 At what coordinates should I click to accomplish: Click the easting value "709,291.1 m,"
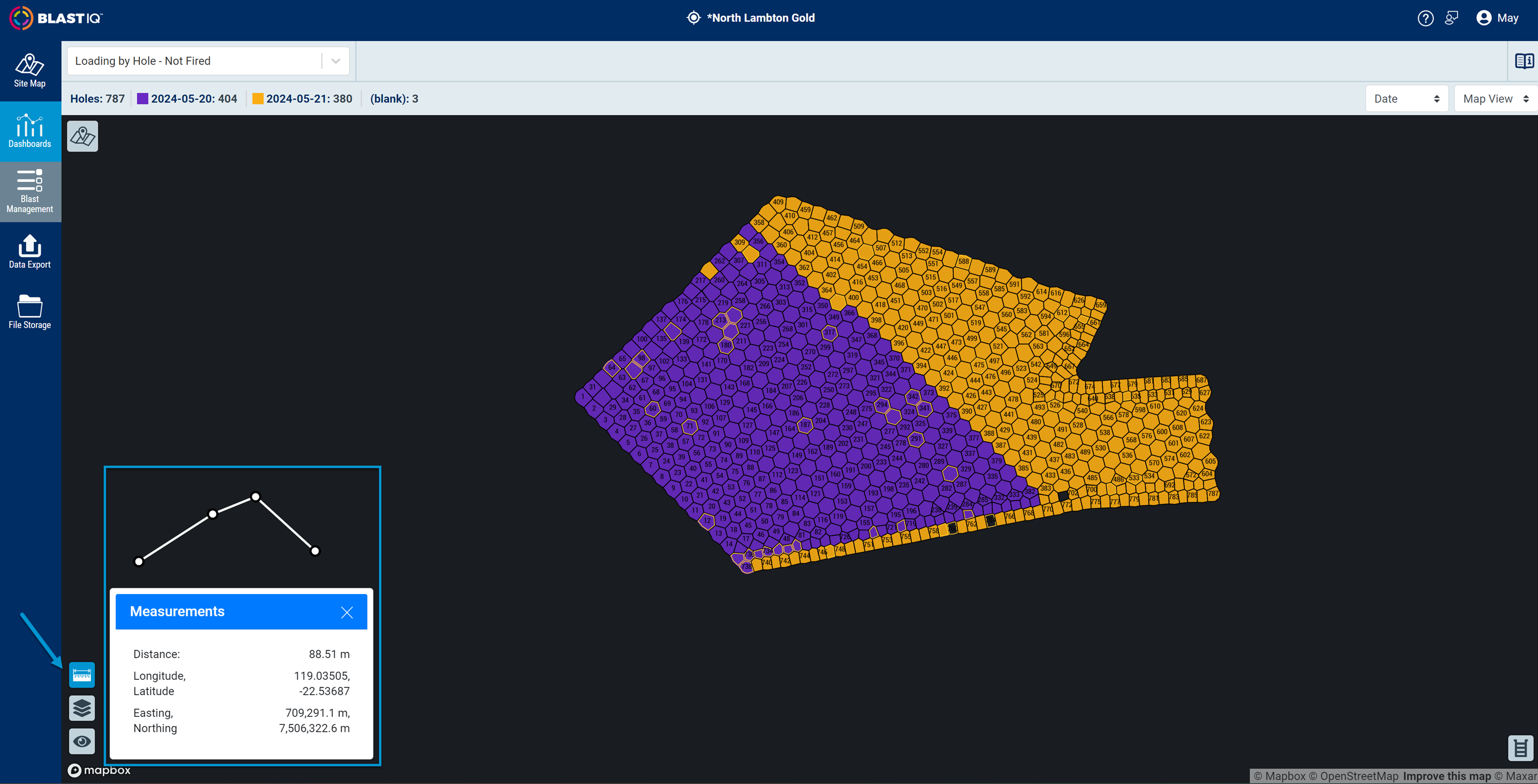tap(317, 713)
